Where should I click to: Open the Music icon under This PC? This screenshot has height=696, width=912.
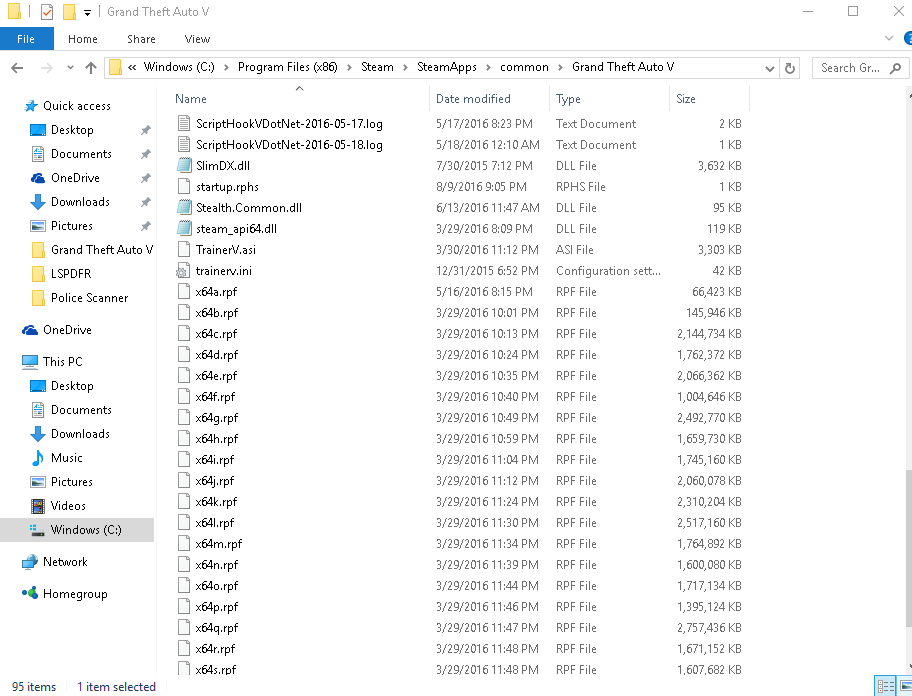coord(37,458)
